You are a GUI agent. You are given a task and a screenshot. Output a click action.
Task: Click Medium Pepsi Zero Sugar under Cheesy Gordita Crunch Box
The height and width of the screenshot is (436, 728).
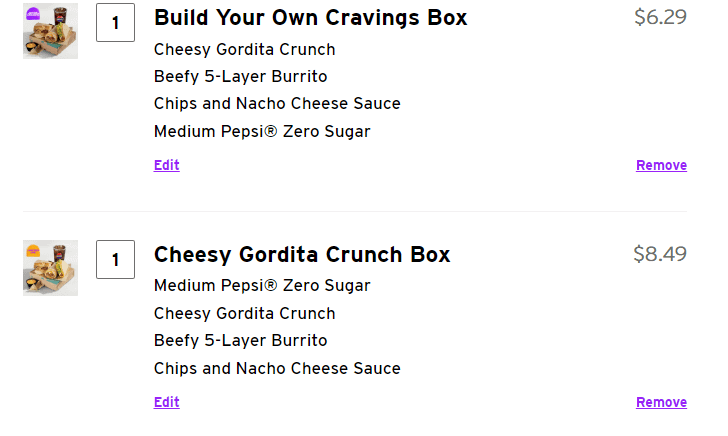(x=262, y=286)
